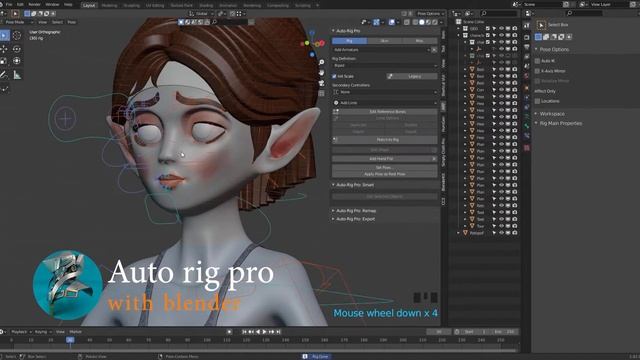Open the Rig Definition dropdown

[x=385, y=66]
